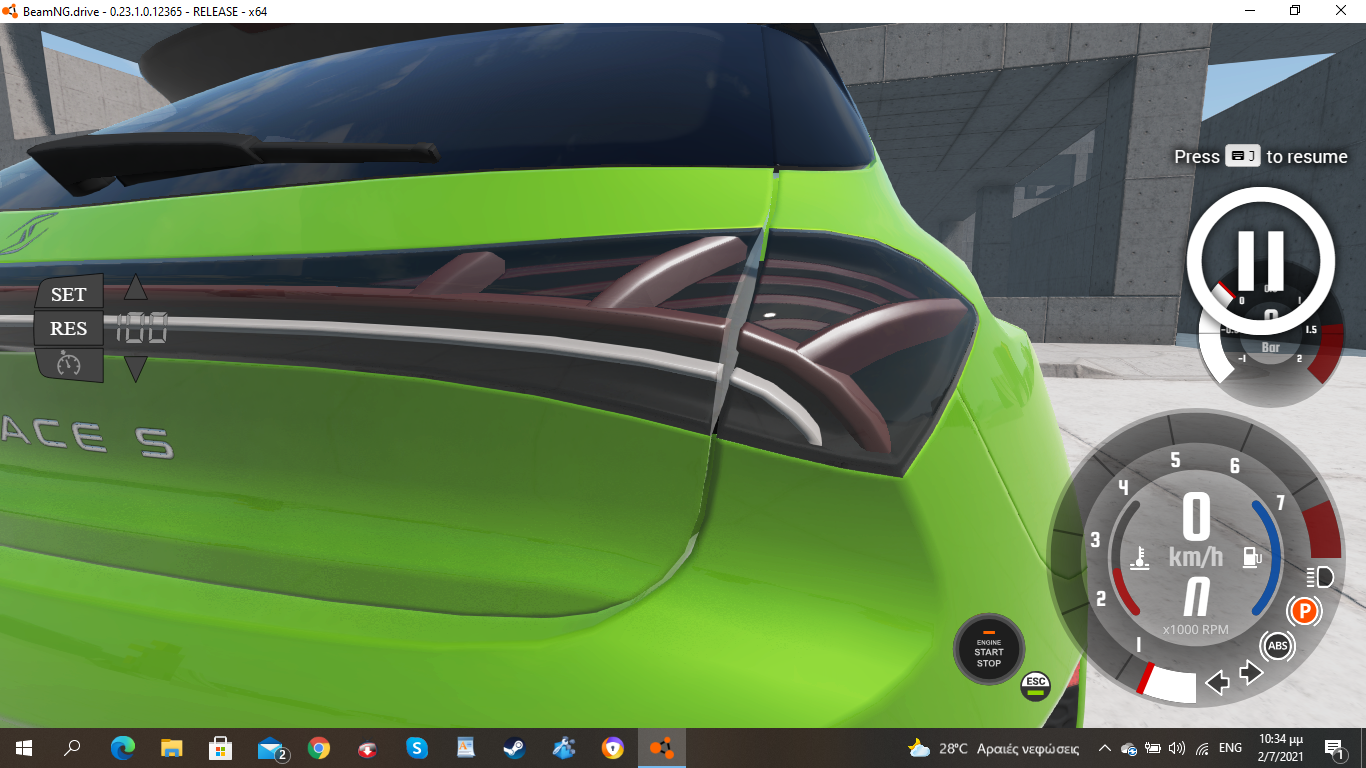Screen dimensions: 1366x768
Task: Open File Explorer from taskbar
Action: (172, 747)
